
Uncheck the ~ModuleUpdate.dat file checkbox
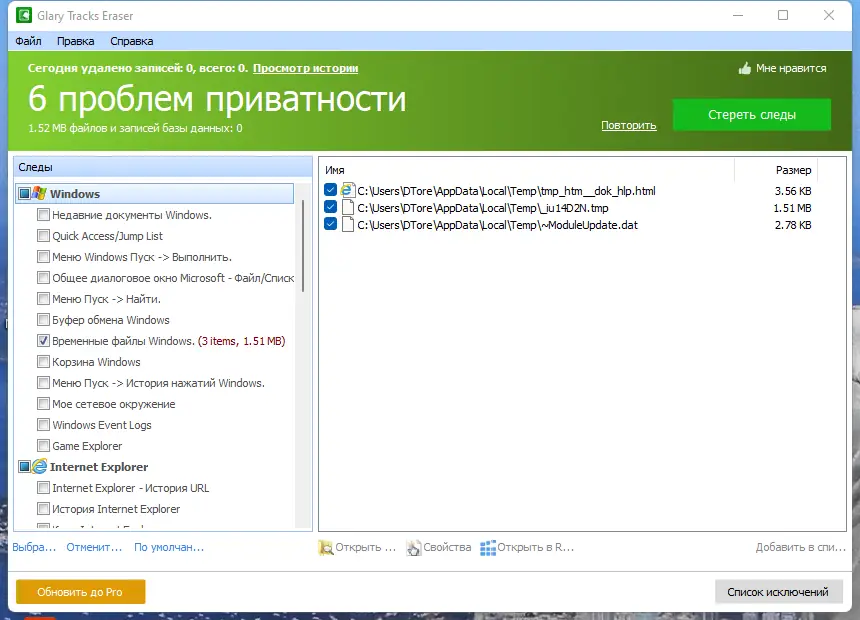point(330,224)
